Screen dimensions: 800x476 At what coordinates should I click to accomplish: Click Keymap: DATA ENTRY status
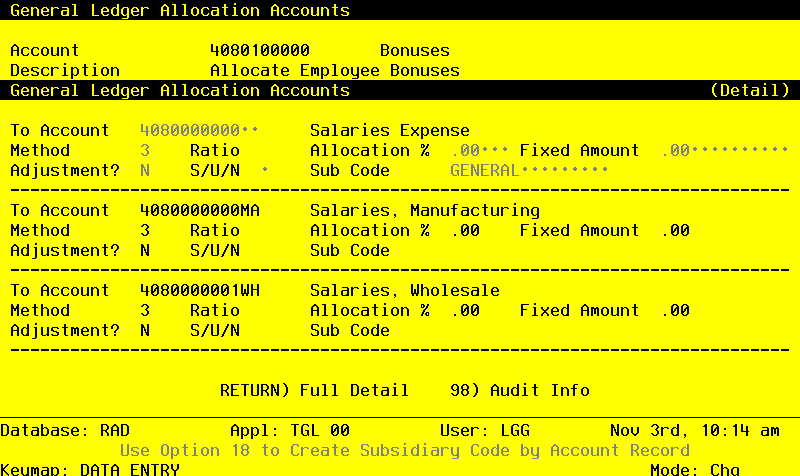tap(90, 469)
